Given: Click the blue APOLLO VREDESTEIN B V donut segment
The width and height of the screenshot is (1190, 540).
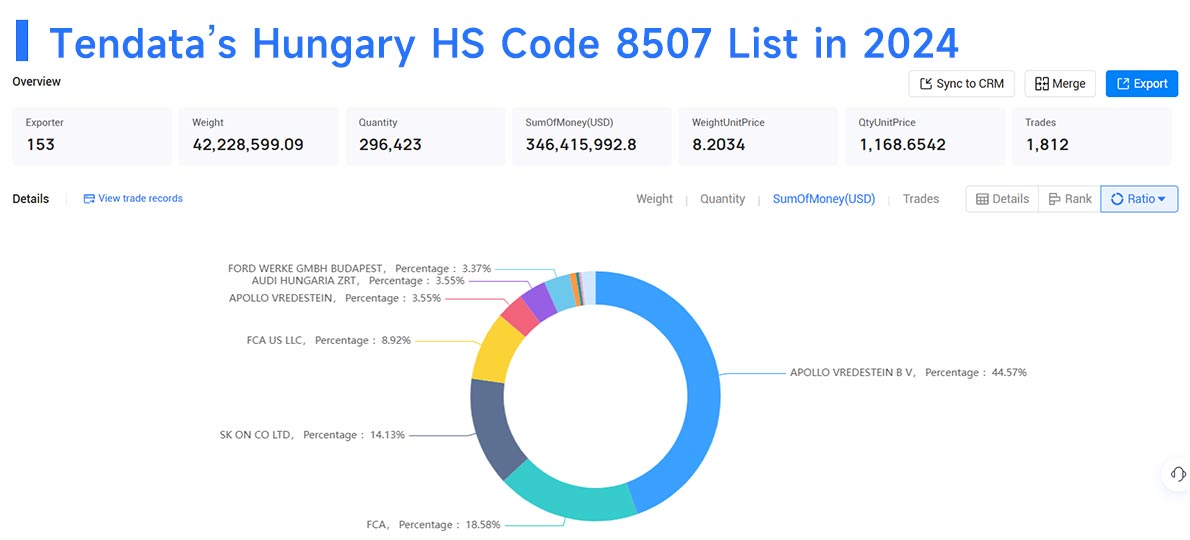Looking at the screenshot, I should tap(704, 379).
